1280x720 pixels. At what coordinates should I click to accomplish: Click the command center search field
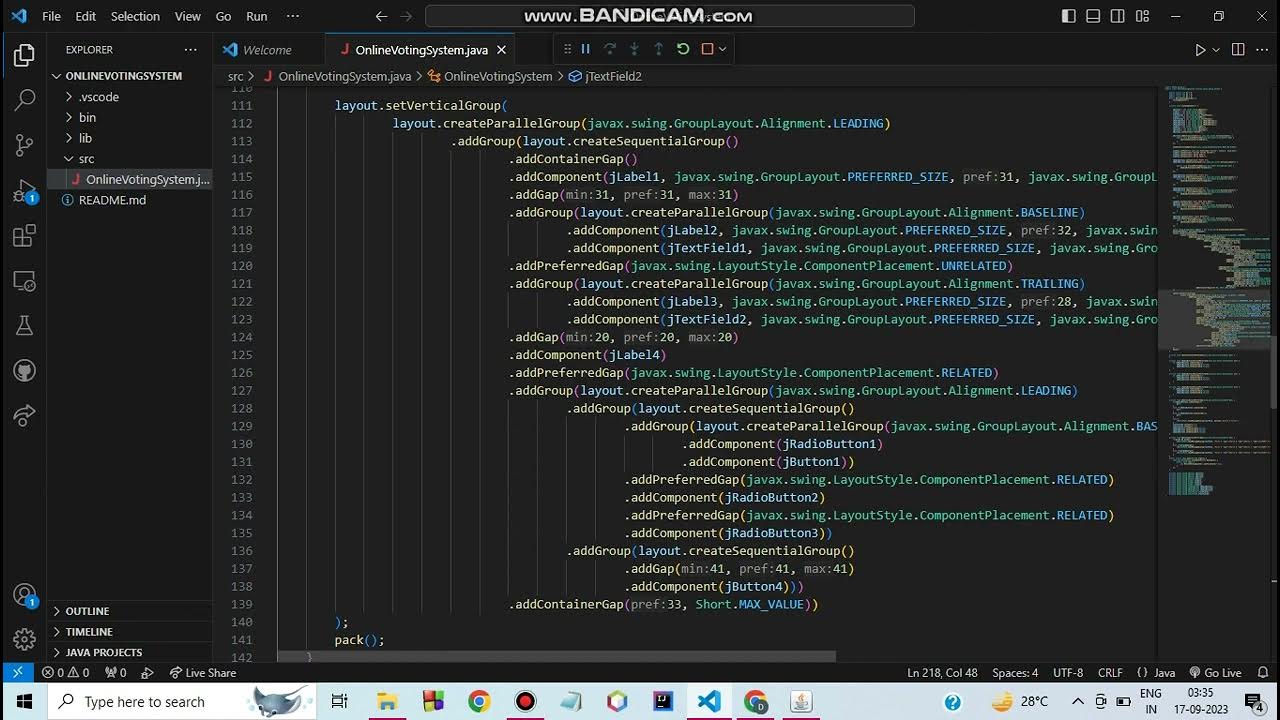pyautogui.click(x=670, y=16)
